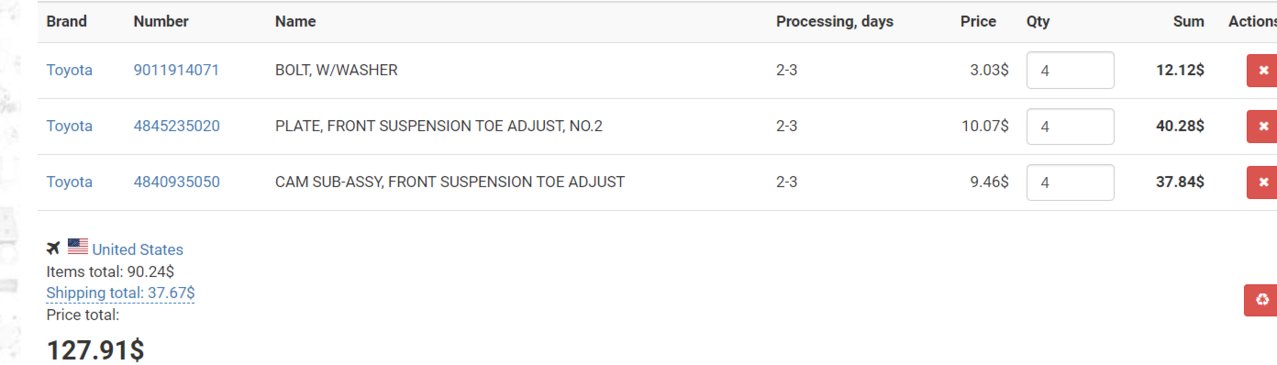The image size is (1277, 365).
Task: Delete the PLATE toe adjust item
Action: click(1262, 126)
